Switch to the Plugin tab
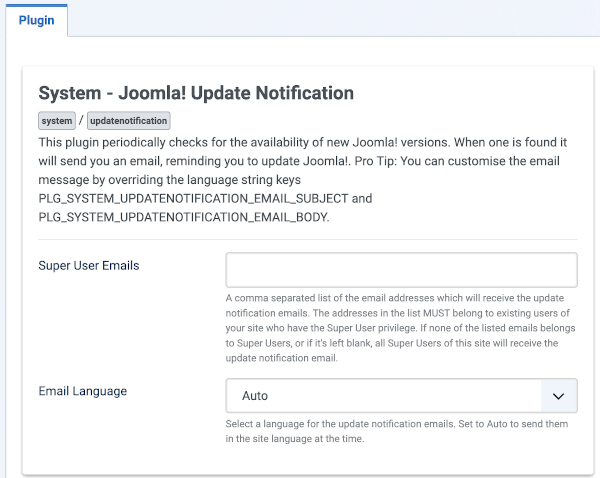The width and height of the screenshot is (600, 478). click(36, 20)
